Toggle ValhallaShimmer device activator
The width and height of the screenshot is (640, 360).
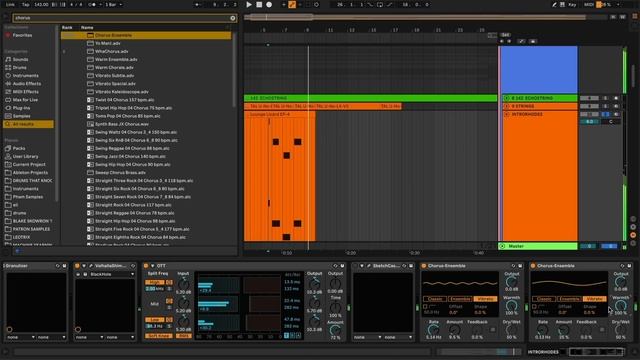pyautogui.click(x=77, y=266)
